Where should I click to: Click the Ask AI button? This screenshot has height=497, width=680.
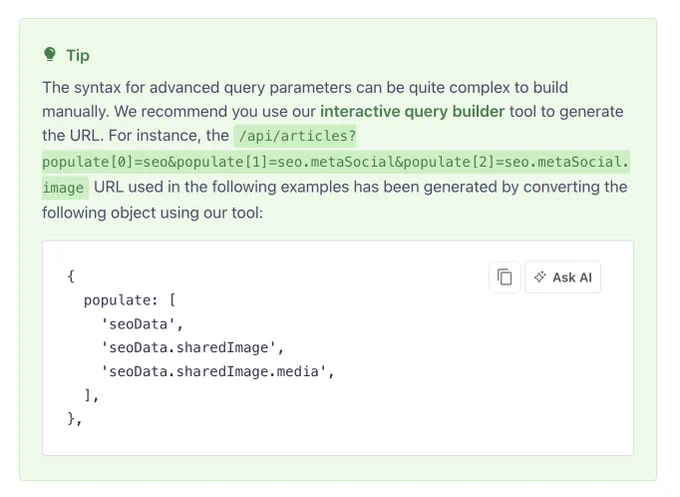point(562,277)
